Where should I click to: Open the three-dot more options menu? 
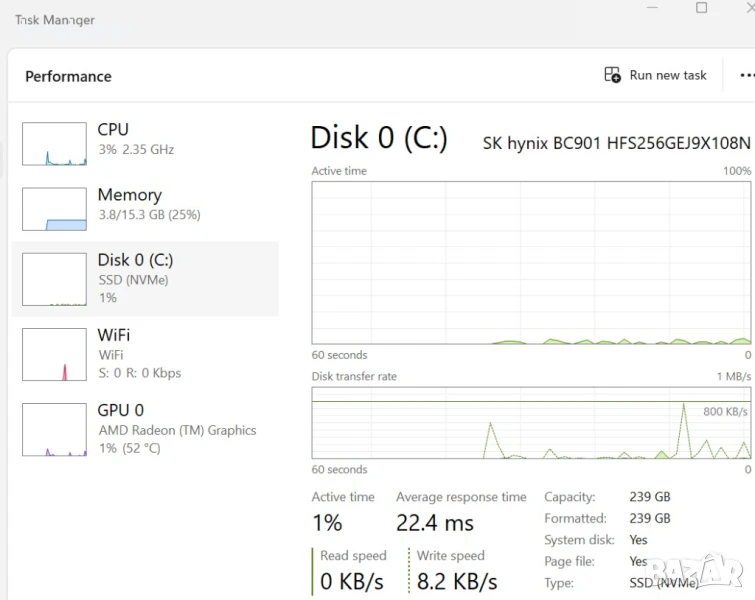pyautogui.click(x=746, y=75)
